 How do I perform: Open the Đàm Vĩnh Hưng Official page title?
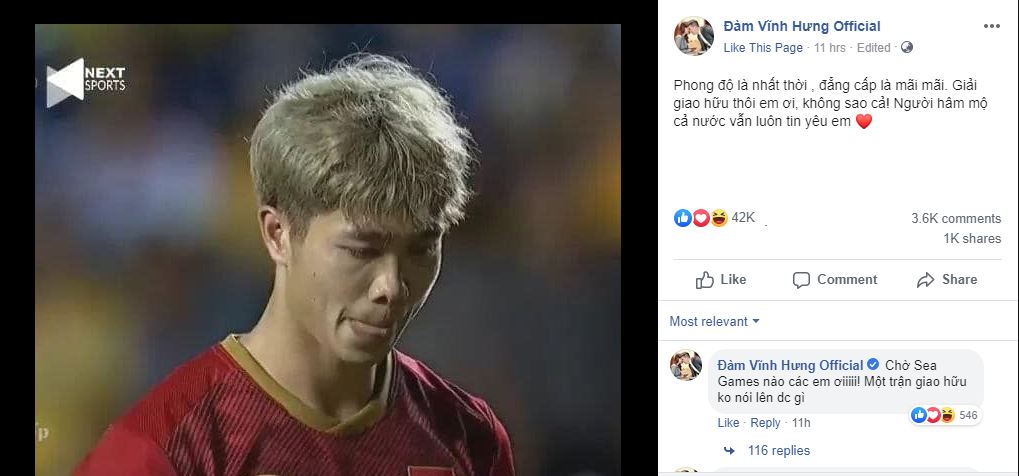(x=802, y=26)
